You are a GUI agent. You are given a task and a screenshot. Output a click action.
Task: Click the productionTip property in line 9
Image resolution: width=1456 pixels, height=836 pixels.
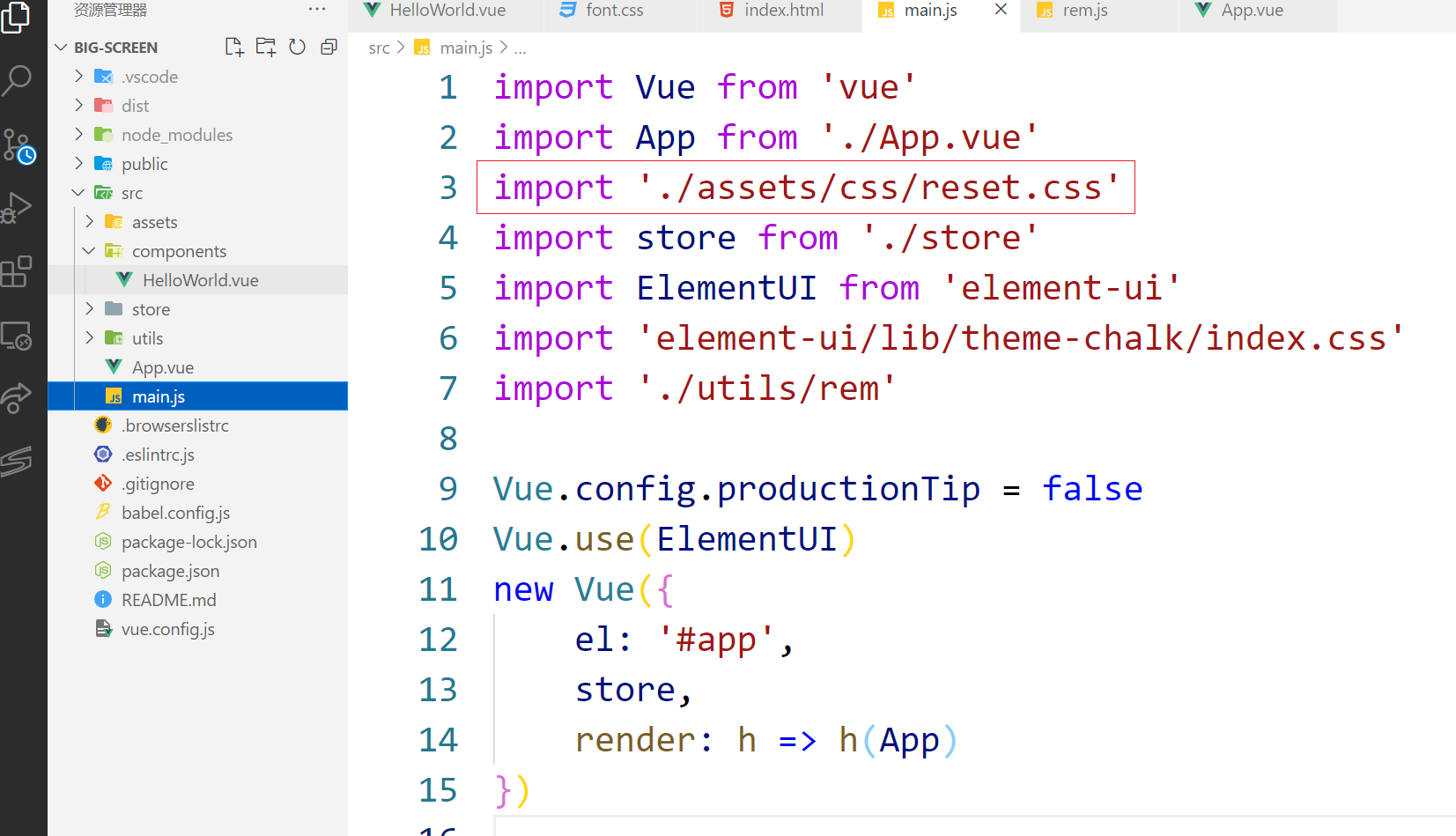[x=848, y=489]
